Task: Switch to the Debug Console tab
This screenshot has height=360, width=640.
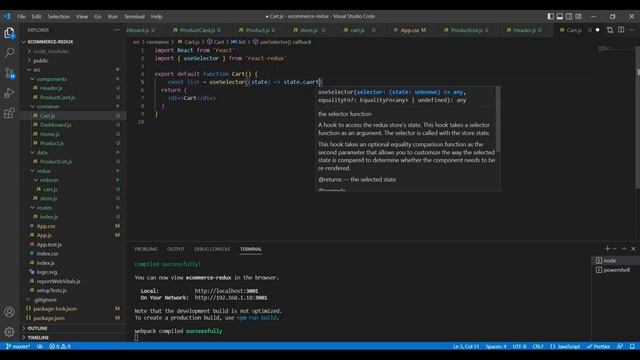Action: tap(212, 249)
